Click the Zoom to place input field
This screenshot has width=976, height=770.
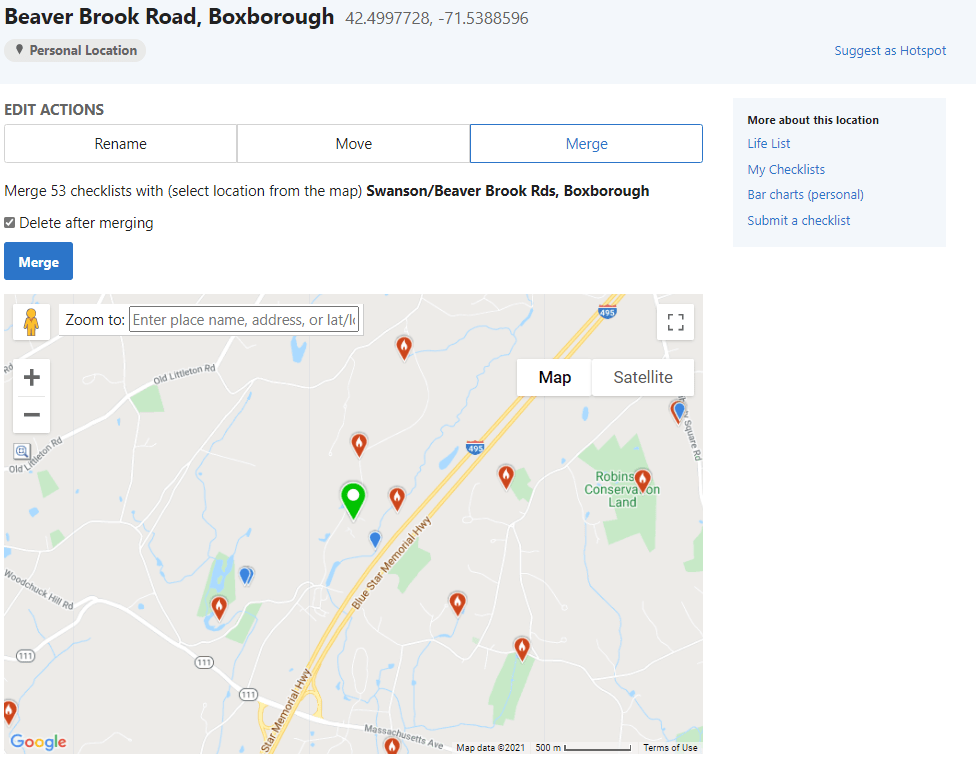point(244,320)
